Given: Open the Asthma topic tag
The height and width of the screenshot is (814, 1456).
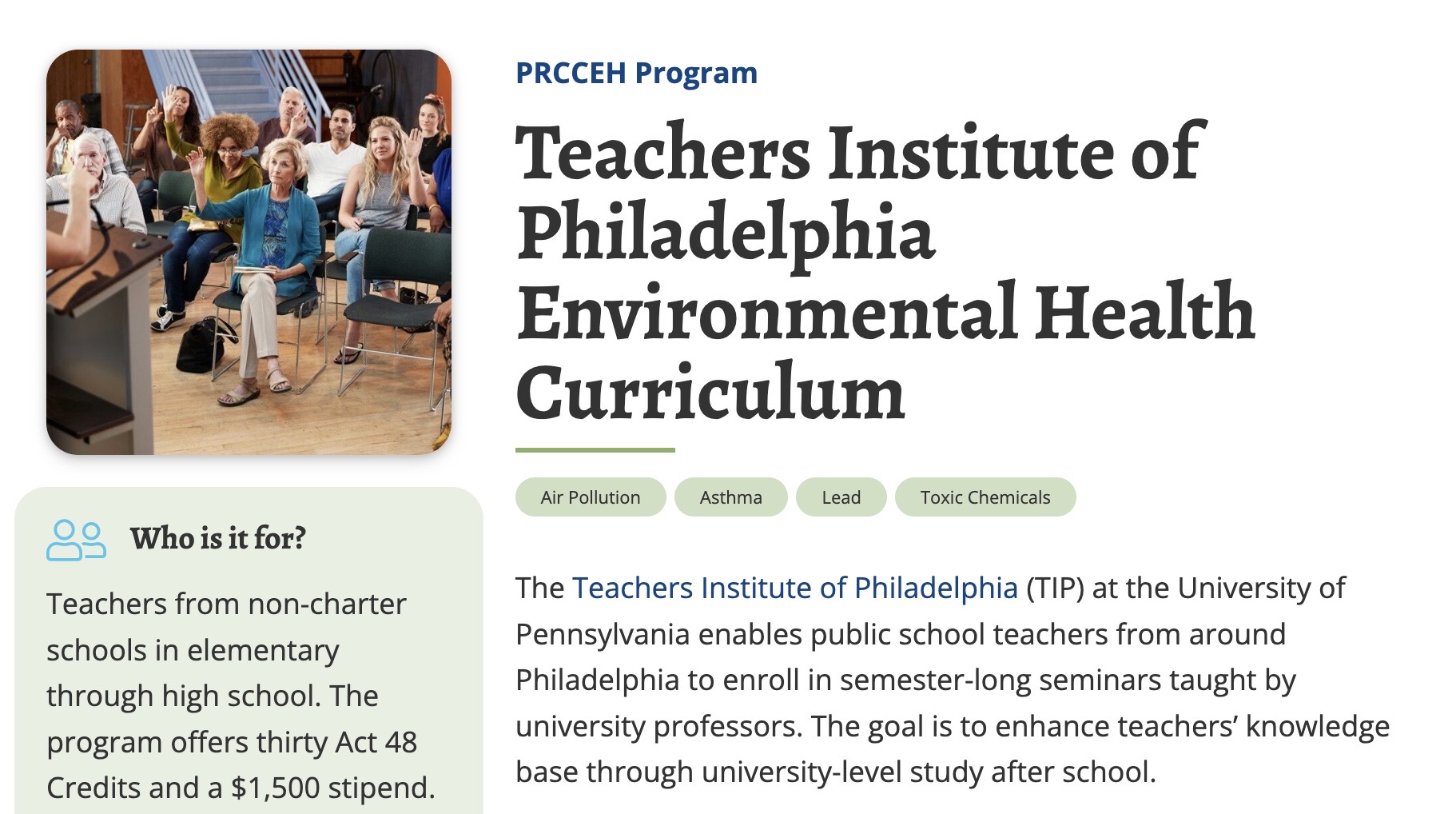Looking at the screenshot, I should (730, 497).
